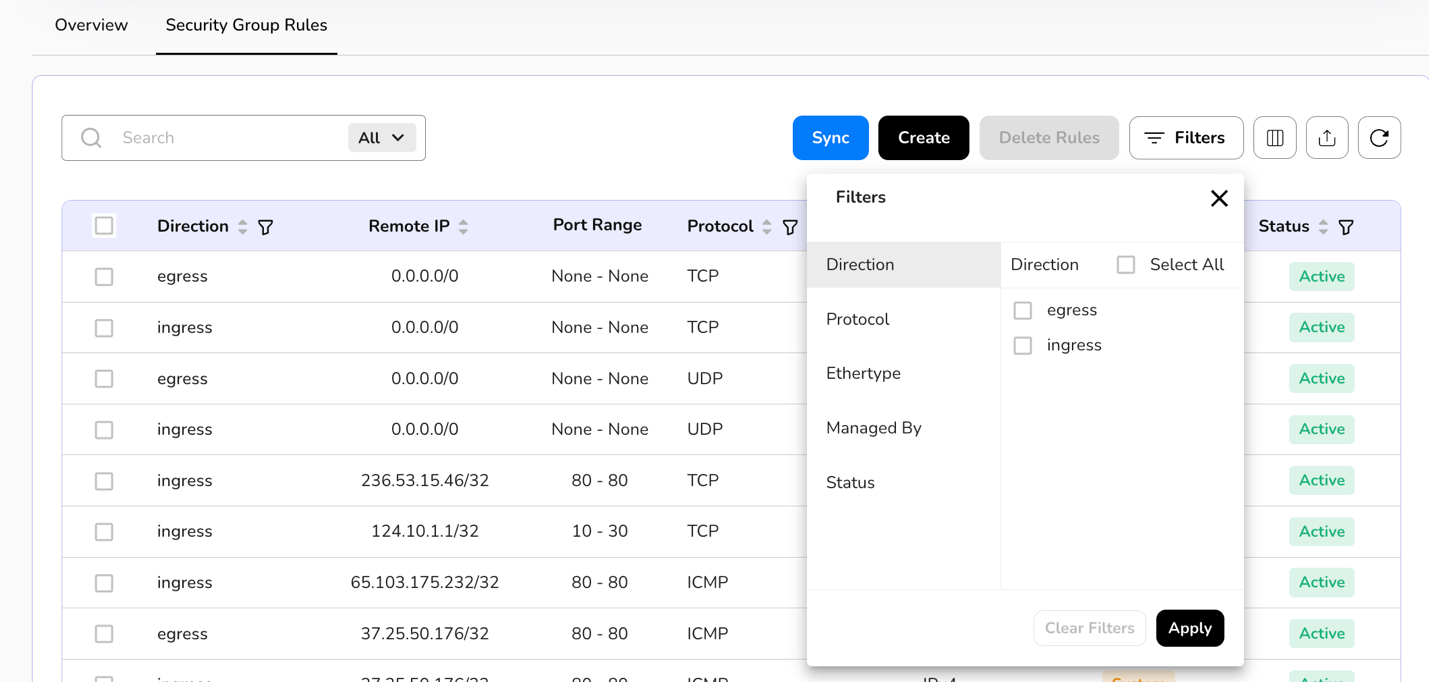Tick the Select All checkbox in Filters

point(1126,265)
